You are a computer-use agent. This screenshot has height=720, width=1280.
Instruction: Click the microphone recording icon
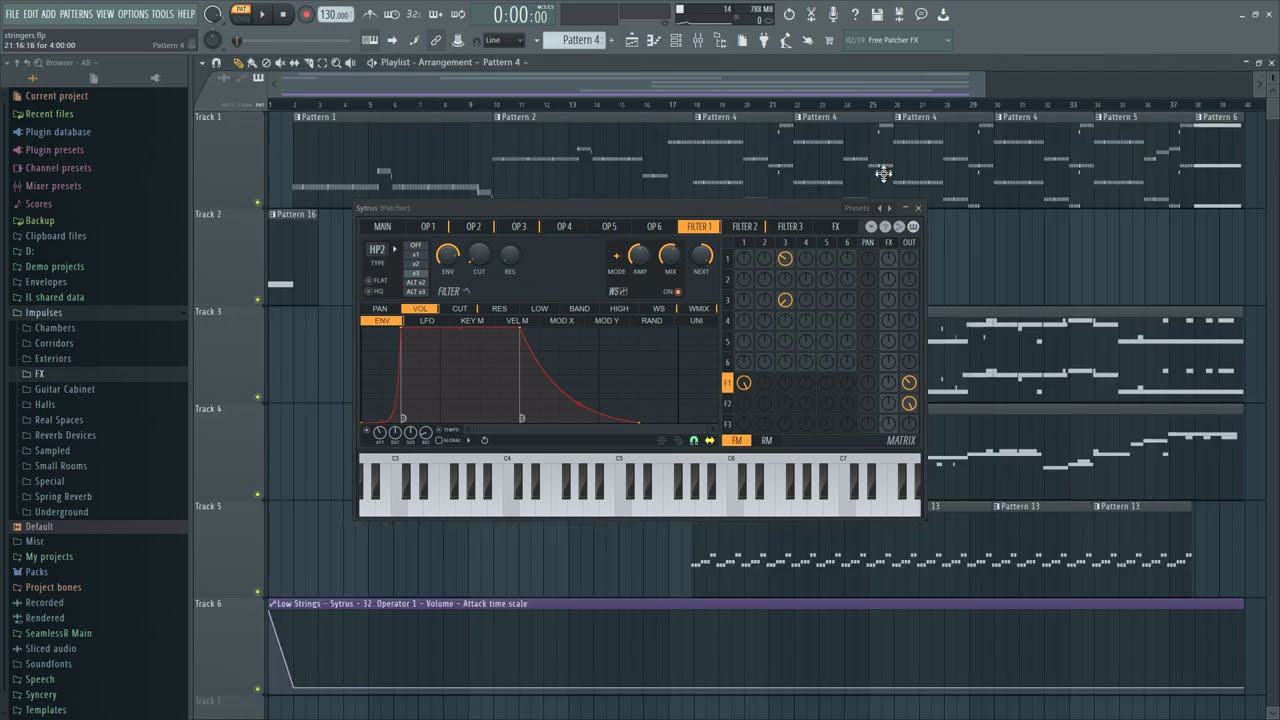pyautogui.click(x=833, y=14)
